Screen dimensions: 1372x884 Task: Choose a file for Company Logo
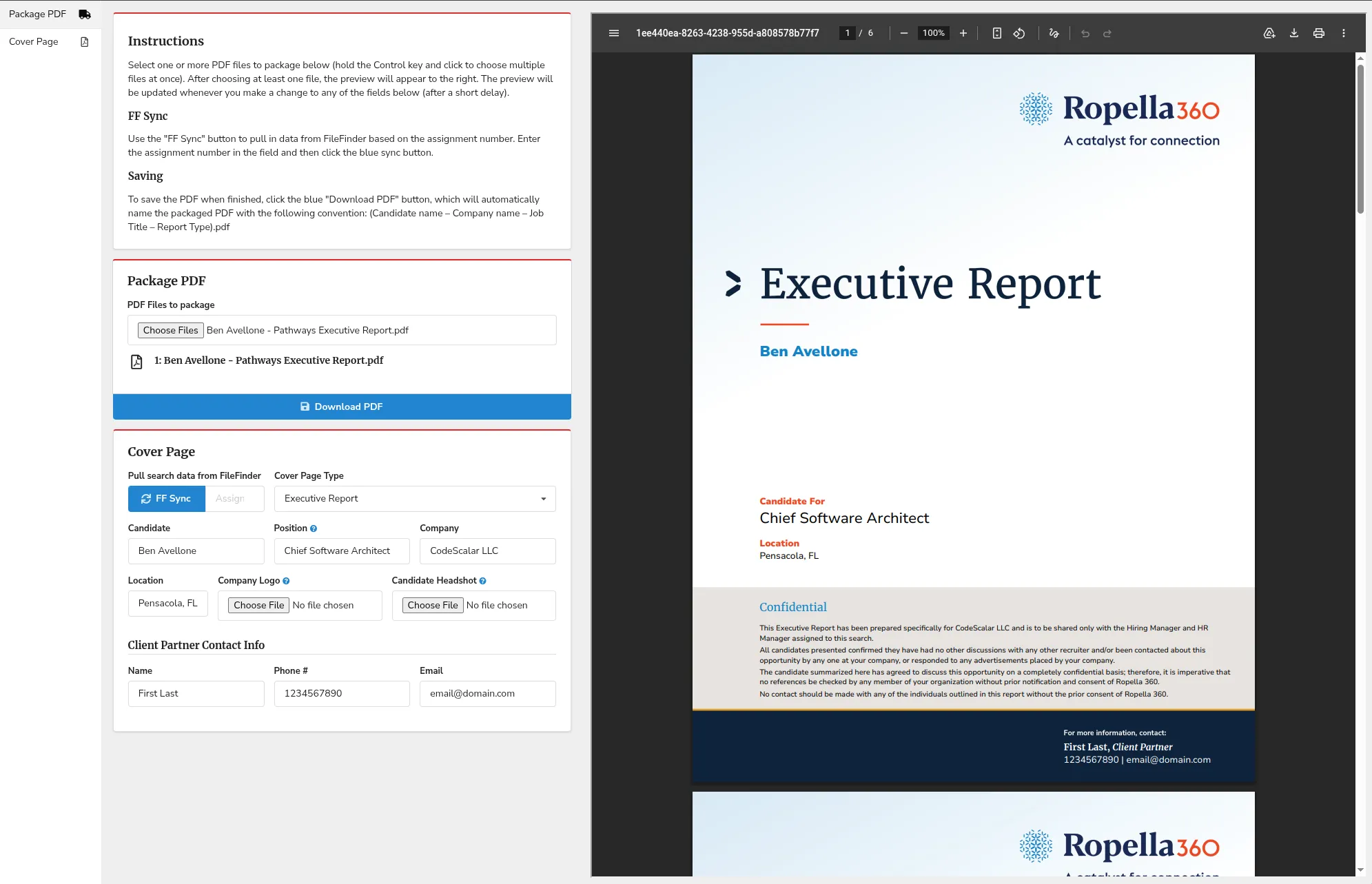click(x=258, y=605)
